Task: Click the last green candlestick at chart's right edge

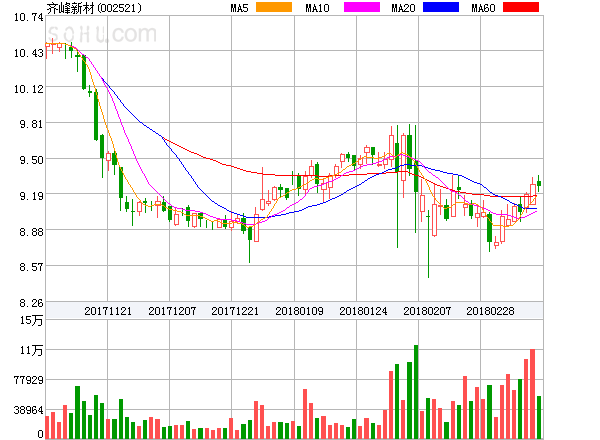Action: coord(539,184)
